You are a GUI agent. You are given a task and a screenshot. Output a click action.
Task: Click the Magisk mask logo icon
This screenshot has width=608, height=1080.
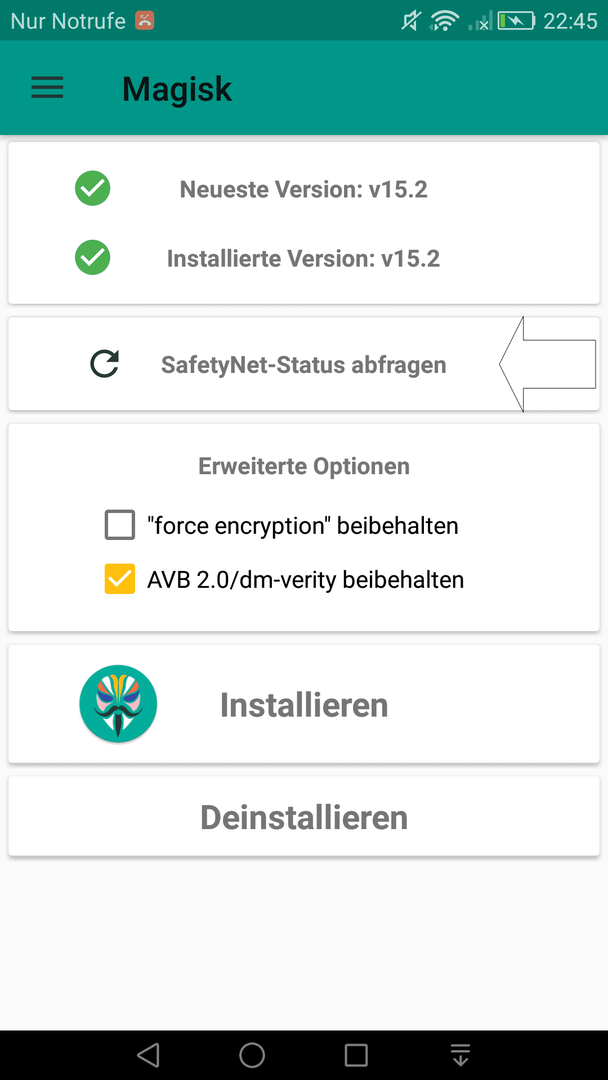[x=118, y=703]
